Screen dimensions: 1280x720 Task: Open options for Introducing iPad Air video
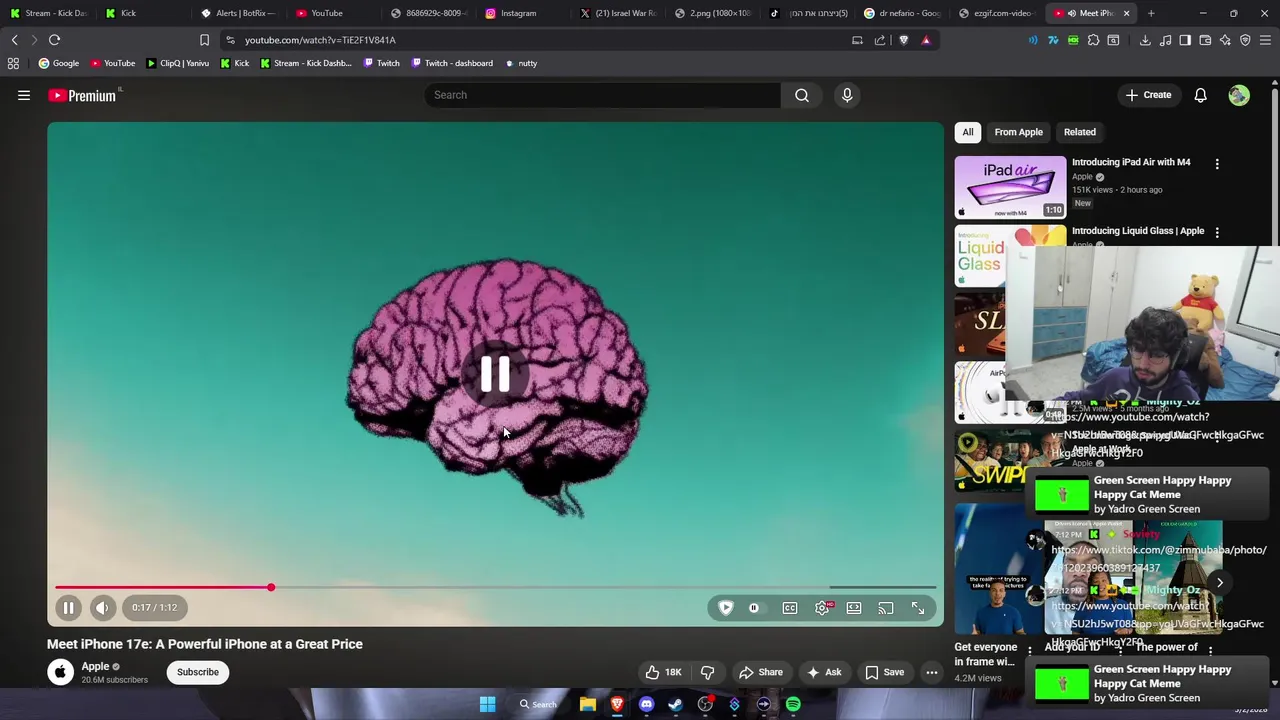coord(1217,163)
